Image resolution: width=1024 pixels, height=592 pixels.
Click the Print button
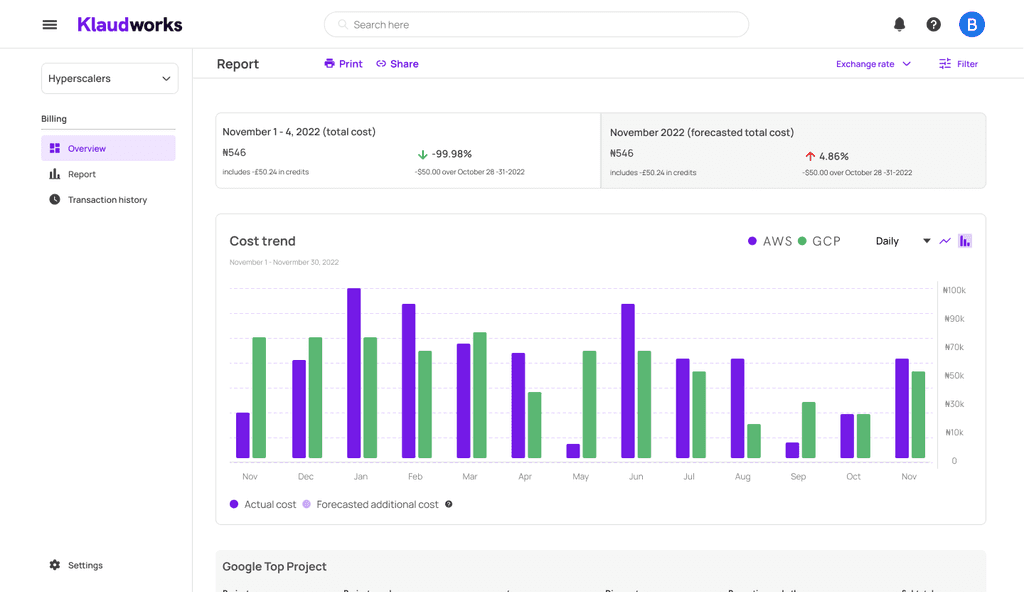(x=344, y=63)
